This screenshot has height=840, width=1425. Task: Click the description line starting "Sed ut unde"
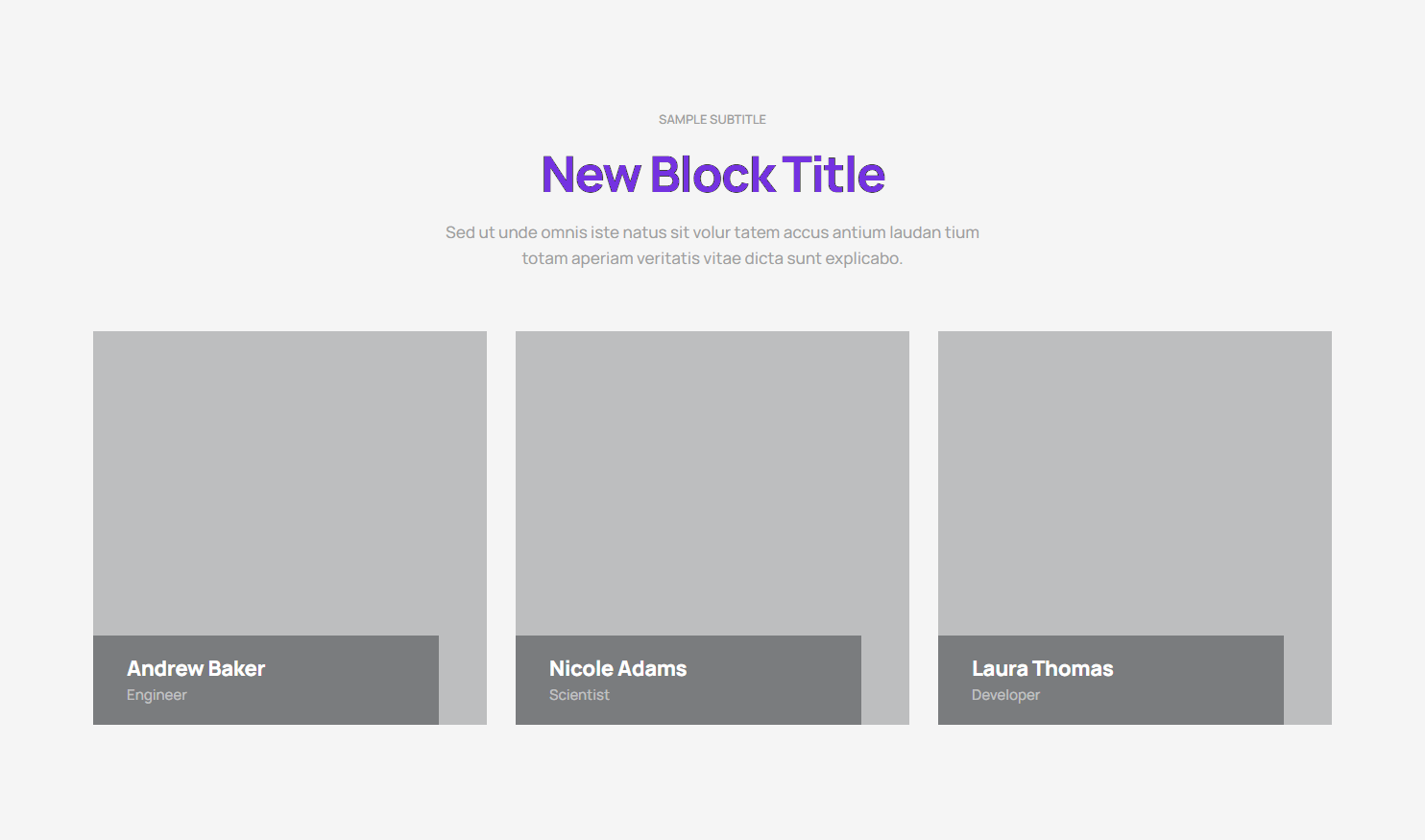(x=712, y=232)
